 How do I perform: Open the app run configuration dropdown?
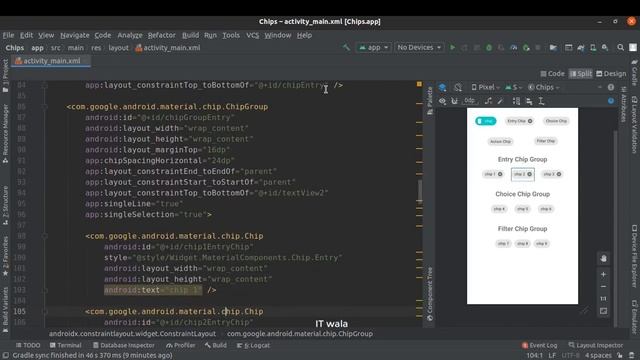click(x=373, y=48)
